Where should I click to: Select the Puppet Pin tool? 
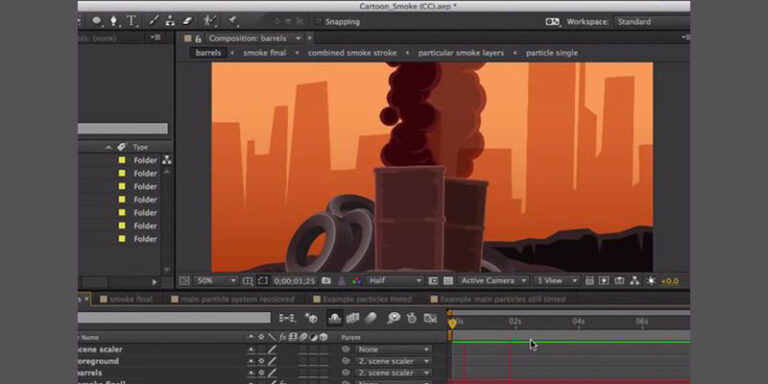coord(233,21)
